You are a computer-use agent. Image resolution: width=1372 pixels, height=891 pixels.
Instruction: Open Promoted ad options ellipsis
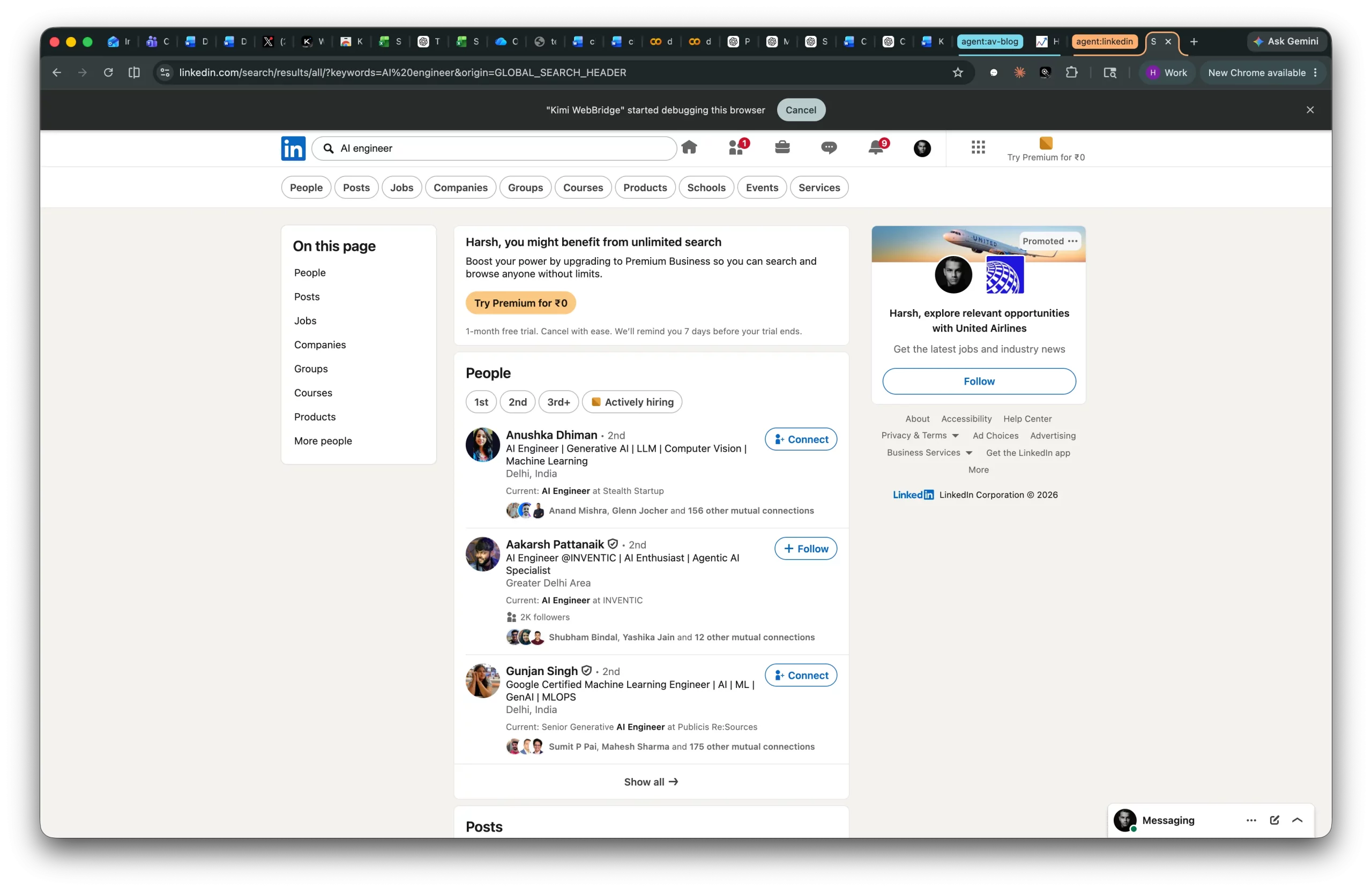point(1072,241)
